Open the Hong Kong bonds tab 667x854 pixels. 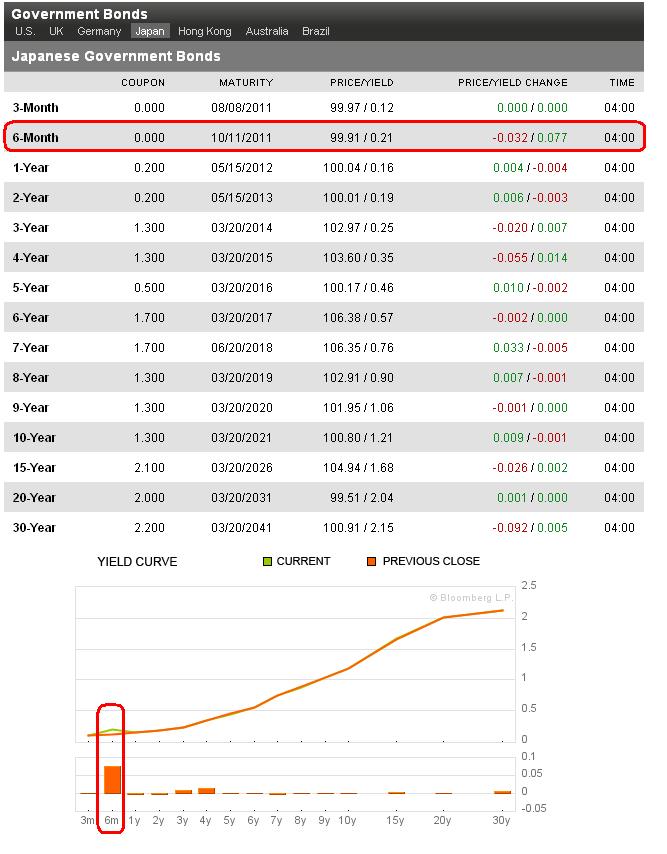pyautogui.click(x=205, y=31)
